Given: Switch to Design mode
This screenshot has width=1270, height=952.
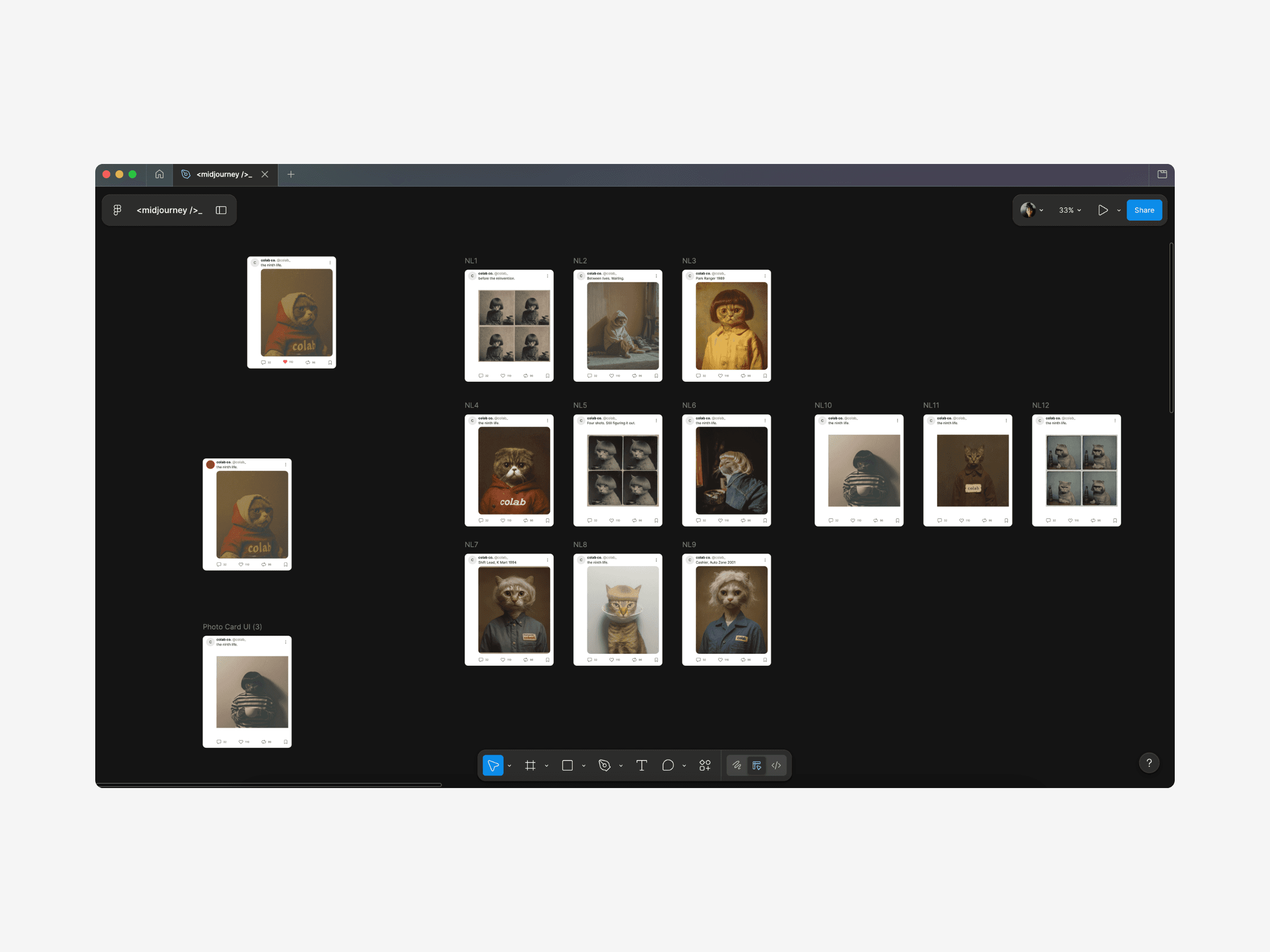Looking at the screenshot, I should pyautogui.click(x=757, y=765).
